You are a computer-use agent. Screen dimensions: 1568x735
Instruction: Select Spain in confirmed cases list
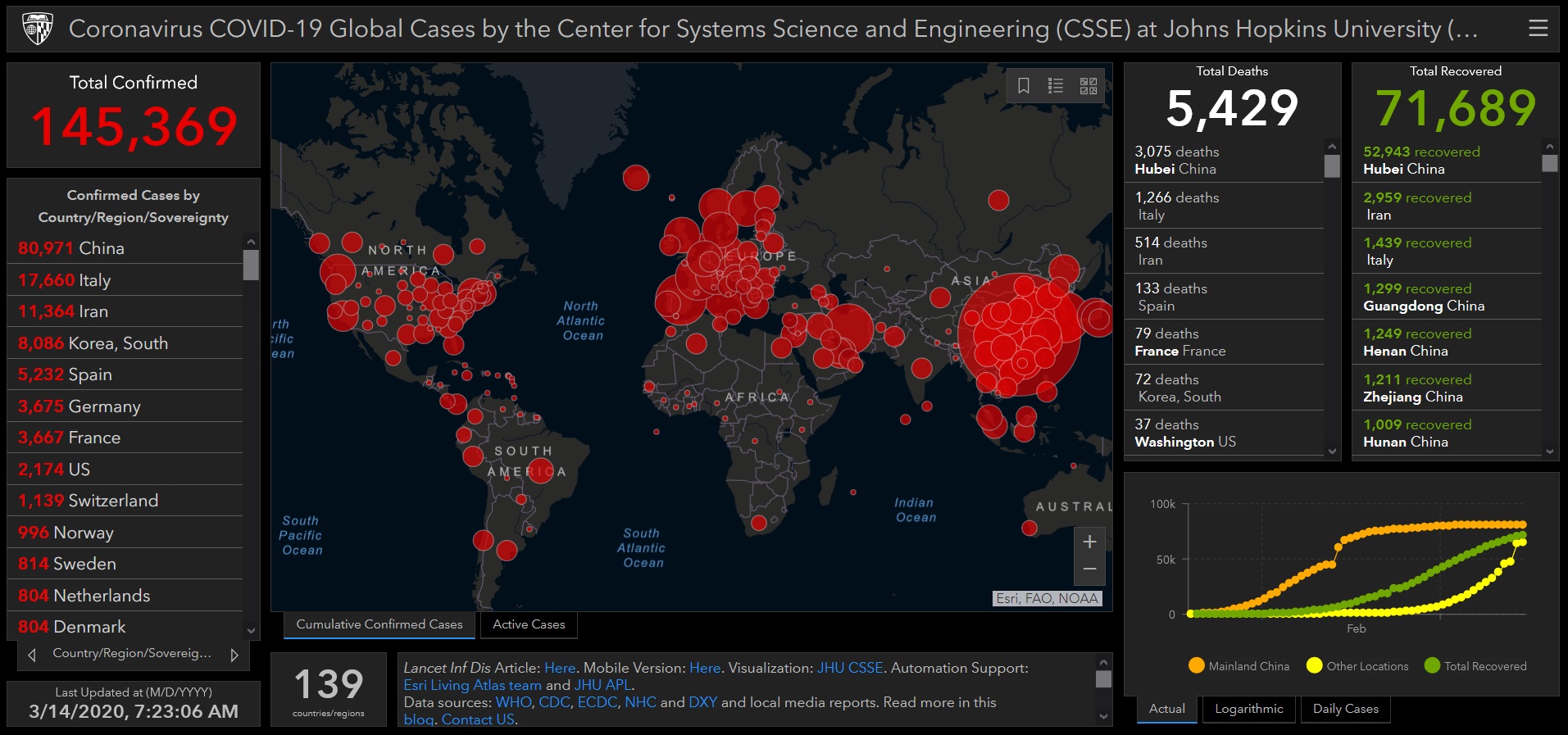tap(125, 374)
